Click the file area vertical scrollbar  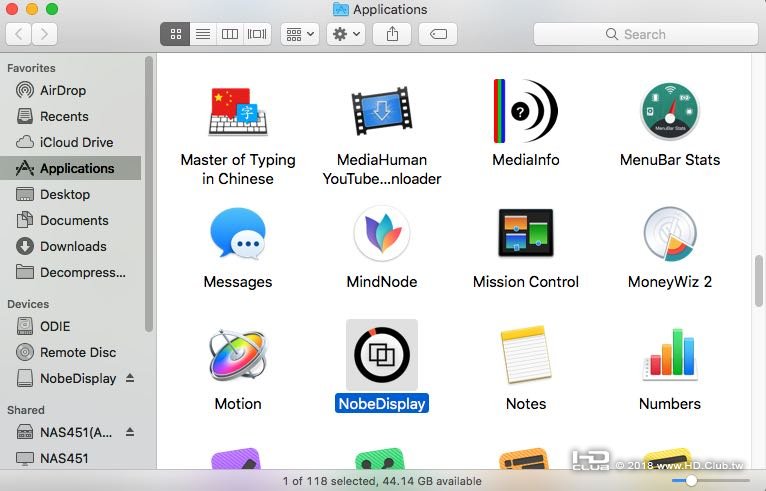click(759, 281)
